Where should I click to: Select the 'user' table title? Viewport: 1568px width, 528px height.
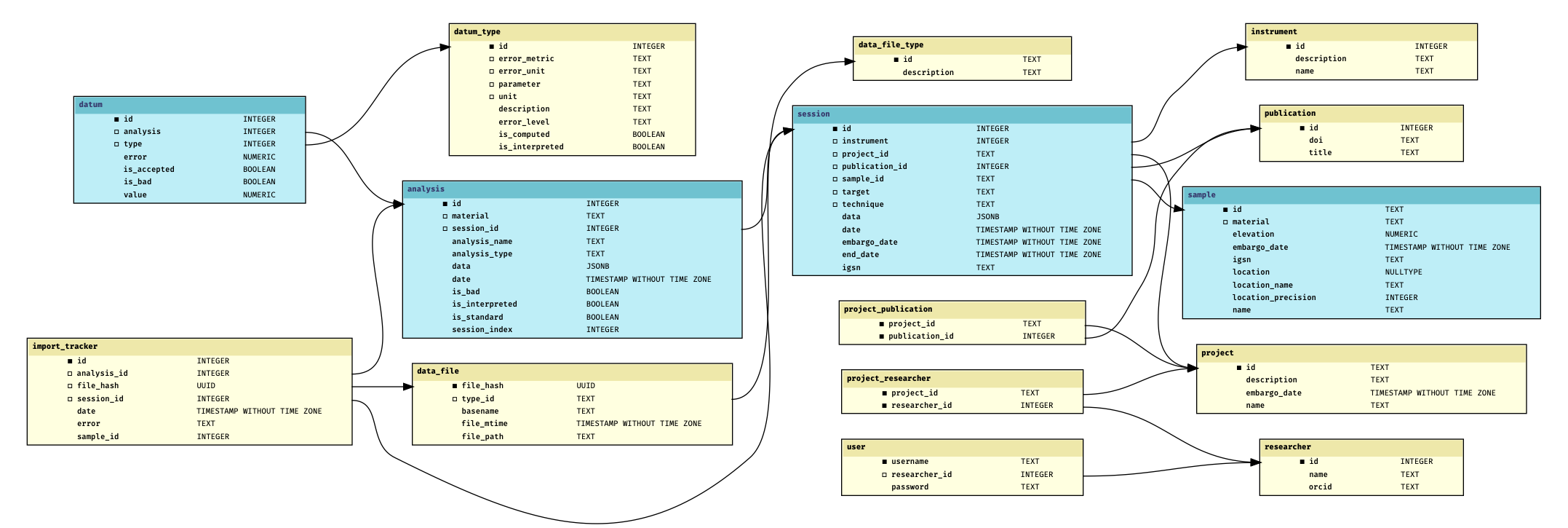[856, 447]
